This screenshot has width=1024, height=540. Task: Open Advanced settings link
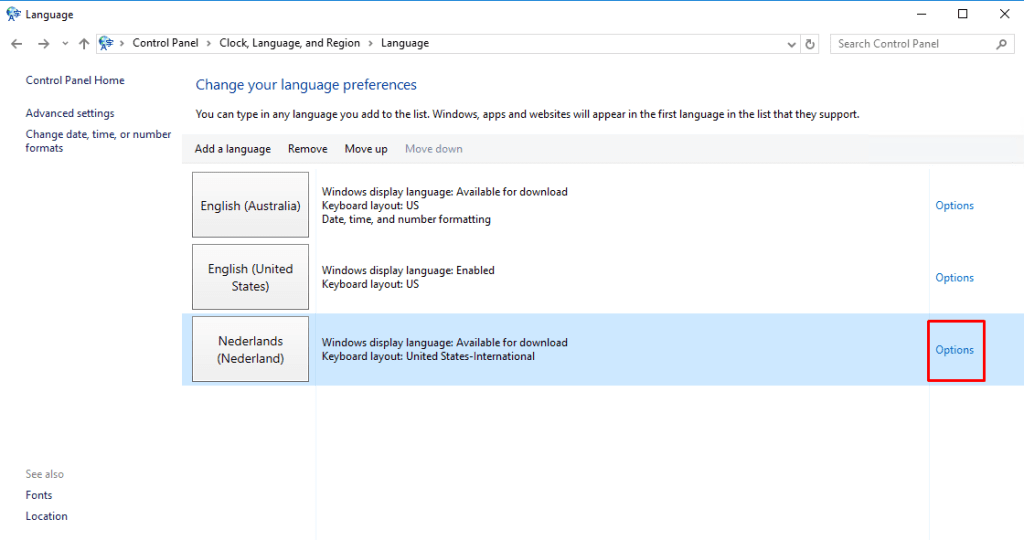[70, 113]
